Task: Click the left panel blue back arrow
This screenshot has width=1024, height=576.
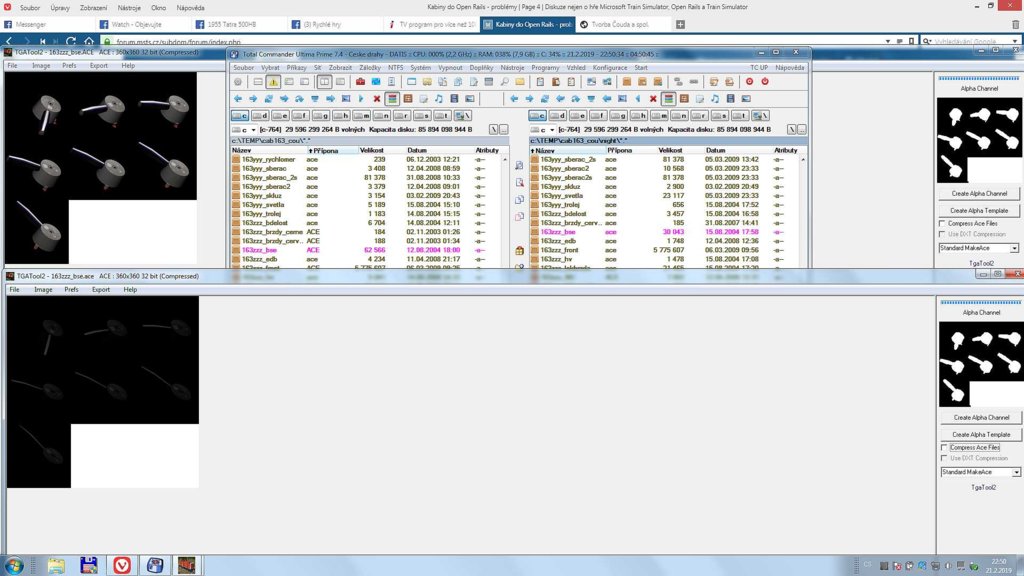Action: coord(237,98)
